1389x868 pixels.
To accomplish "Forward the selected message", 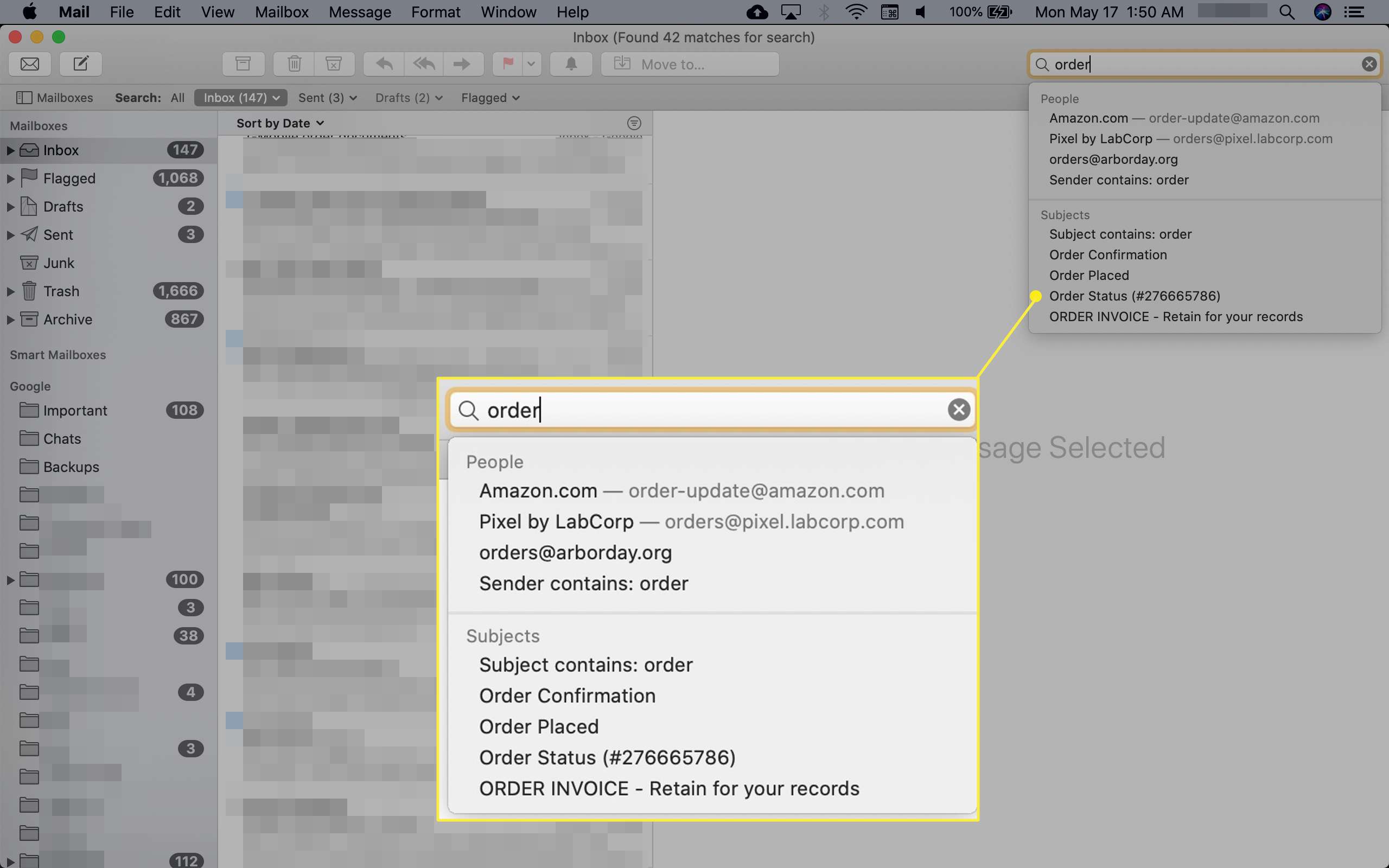I will (463, 63).
